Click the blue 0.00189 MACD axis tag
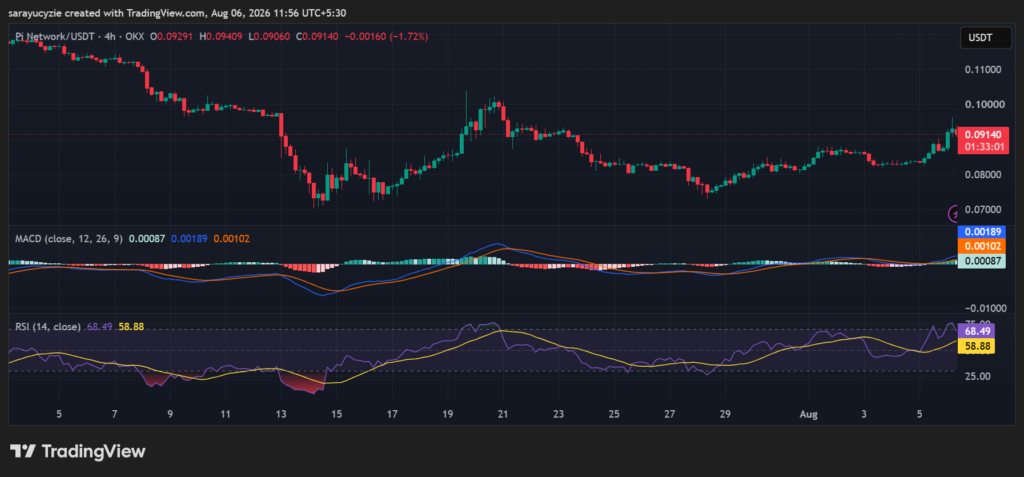The height and width of the screenshot is (477, 1024). (x=981, y=232)
